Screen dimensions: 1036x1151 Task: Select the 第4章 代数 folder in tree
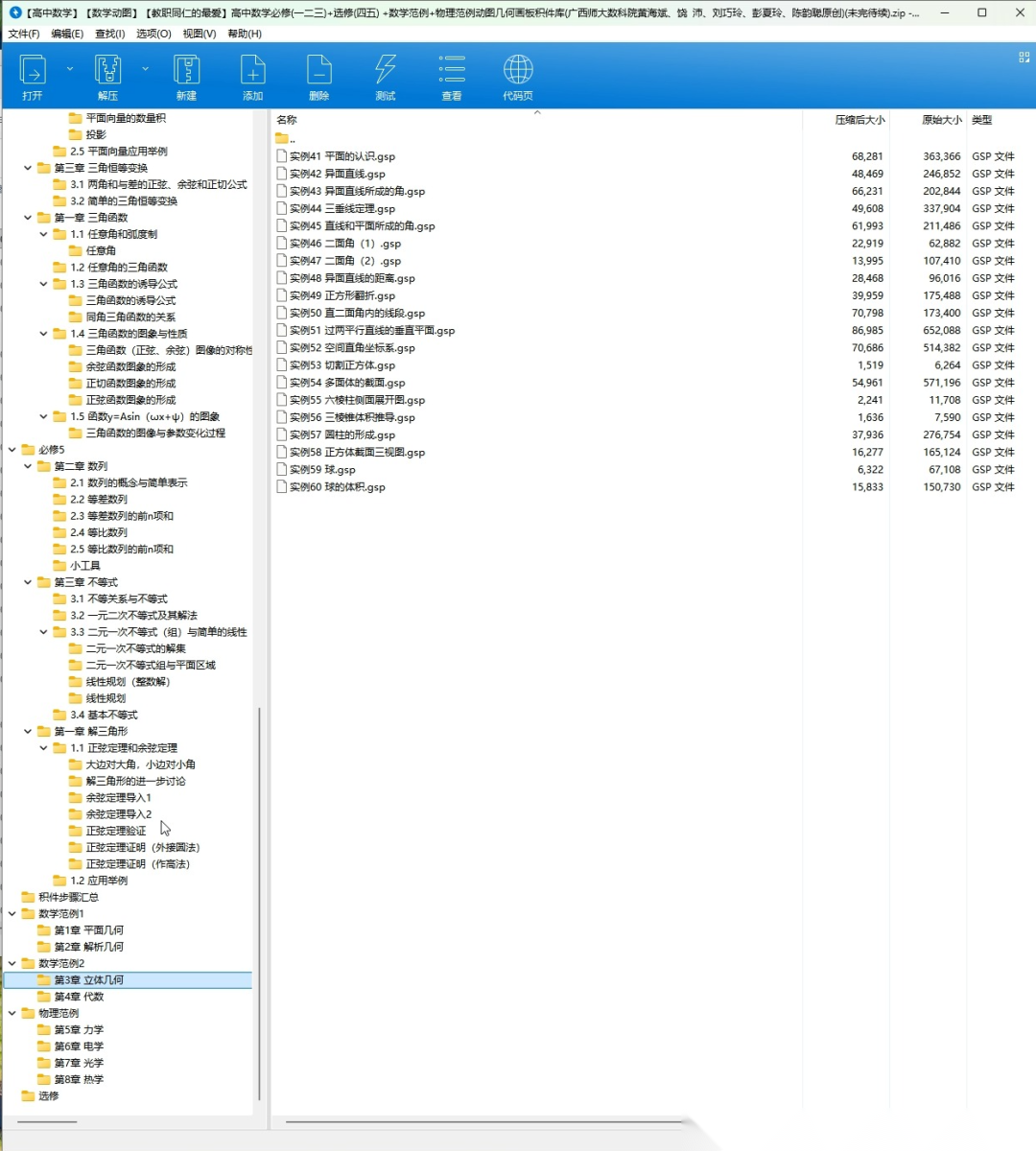coord(79,997)
